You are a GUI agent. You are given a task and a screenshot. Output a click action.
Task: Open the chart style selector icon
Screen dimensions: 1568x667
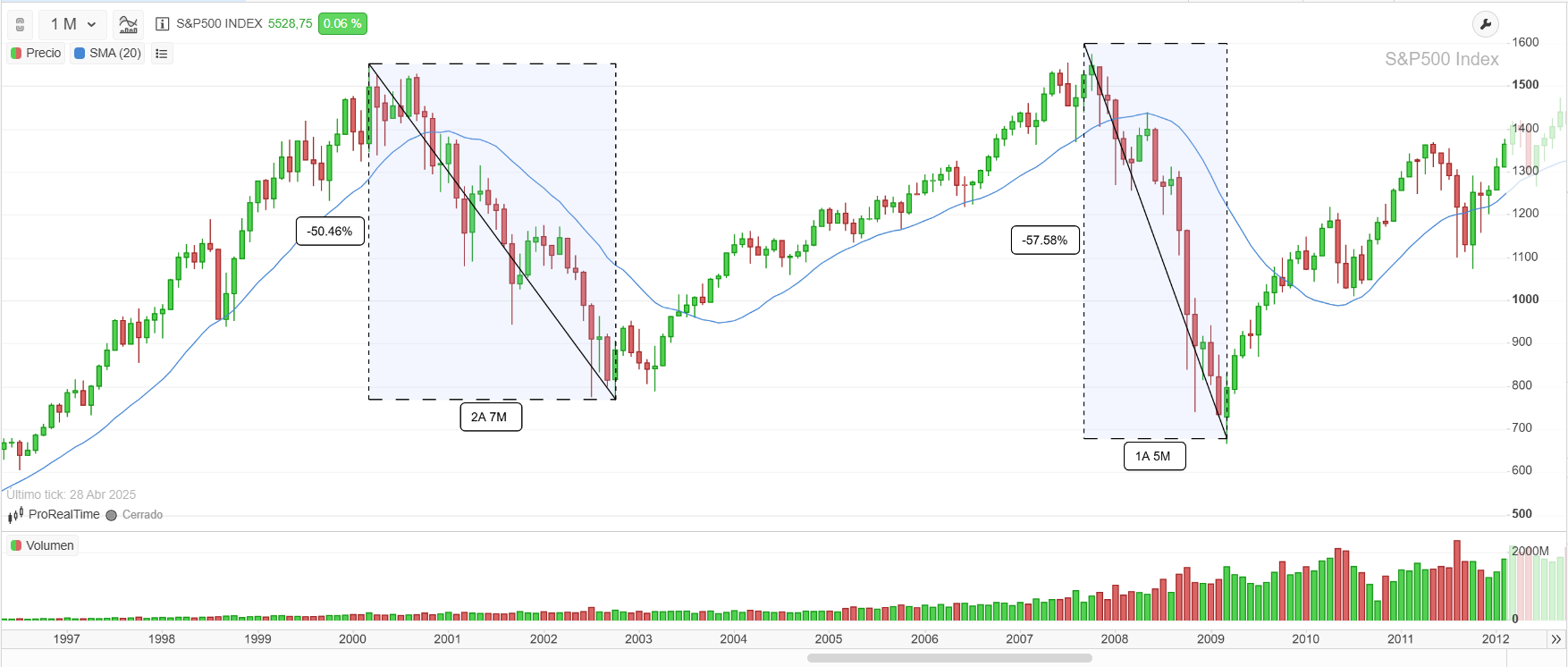coord(128,24)
